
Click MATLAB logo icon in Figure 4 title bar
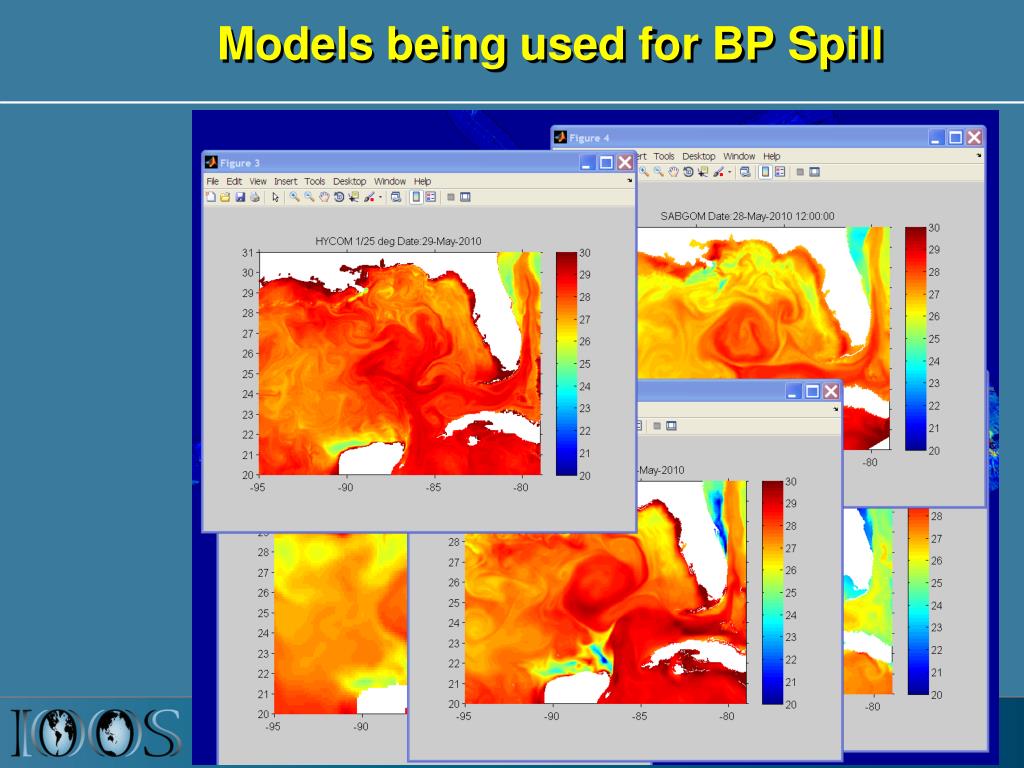[560, 138]
